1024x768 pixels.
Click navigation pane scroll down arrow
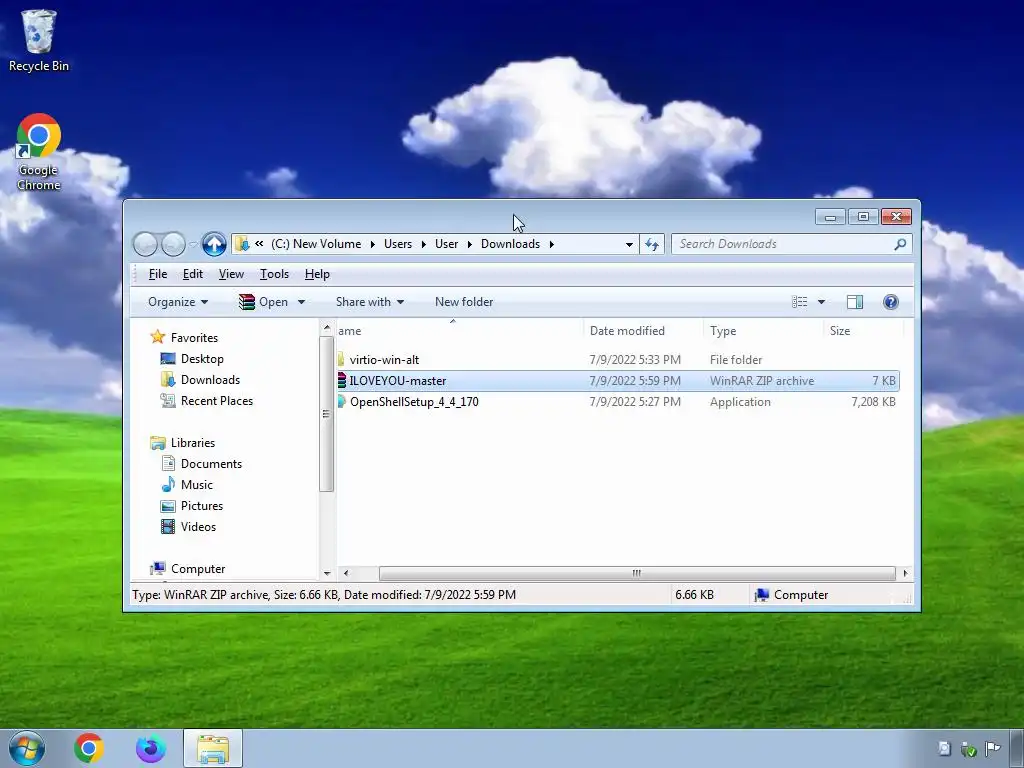(x=327, y=573)
